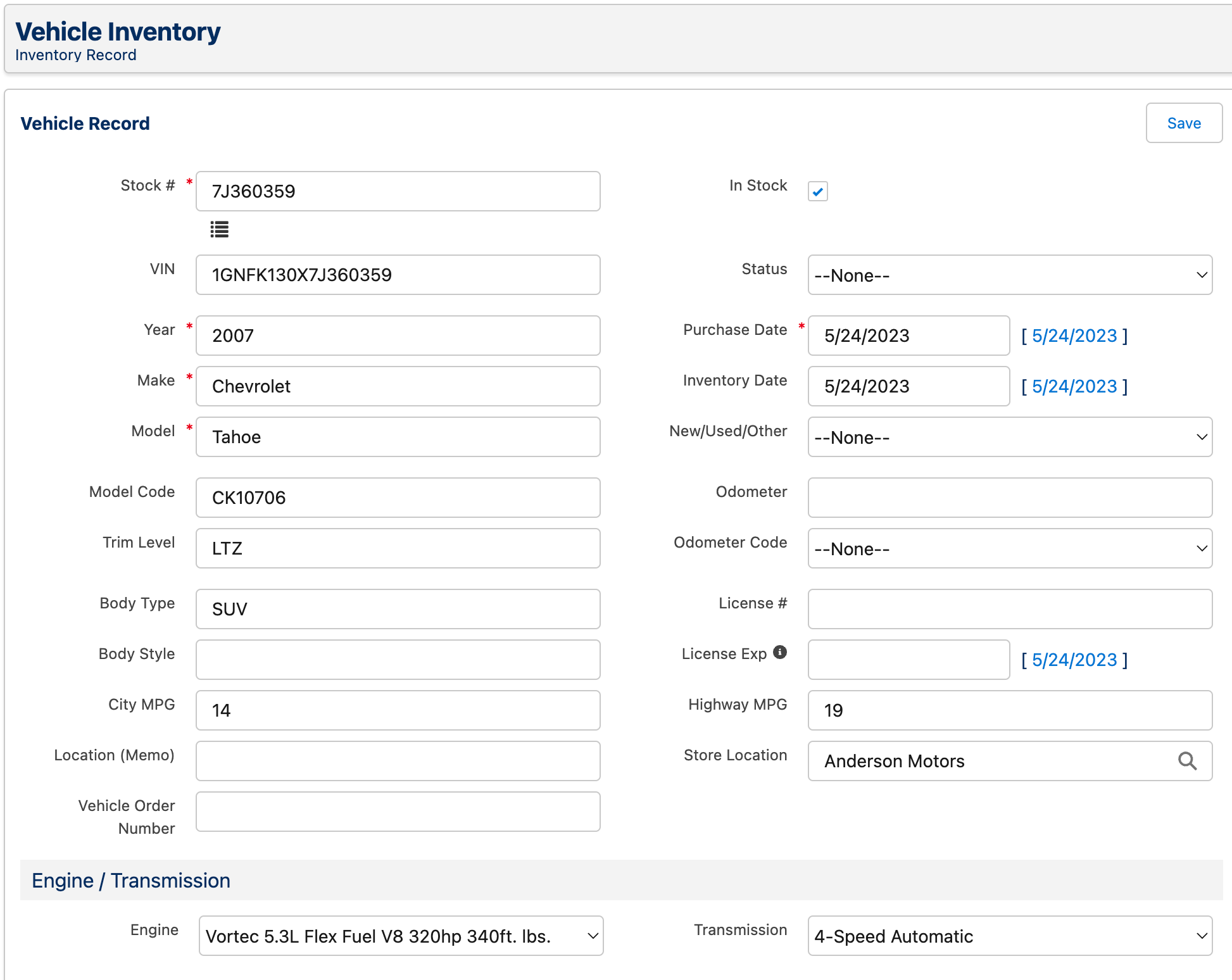Click the Vehicle Record section heading
The width and height of the screenshot is (1232, 980).
tap(85, 123)
